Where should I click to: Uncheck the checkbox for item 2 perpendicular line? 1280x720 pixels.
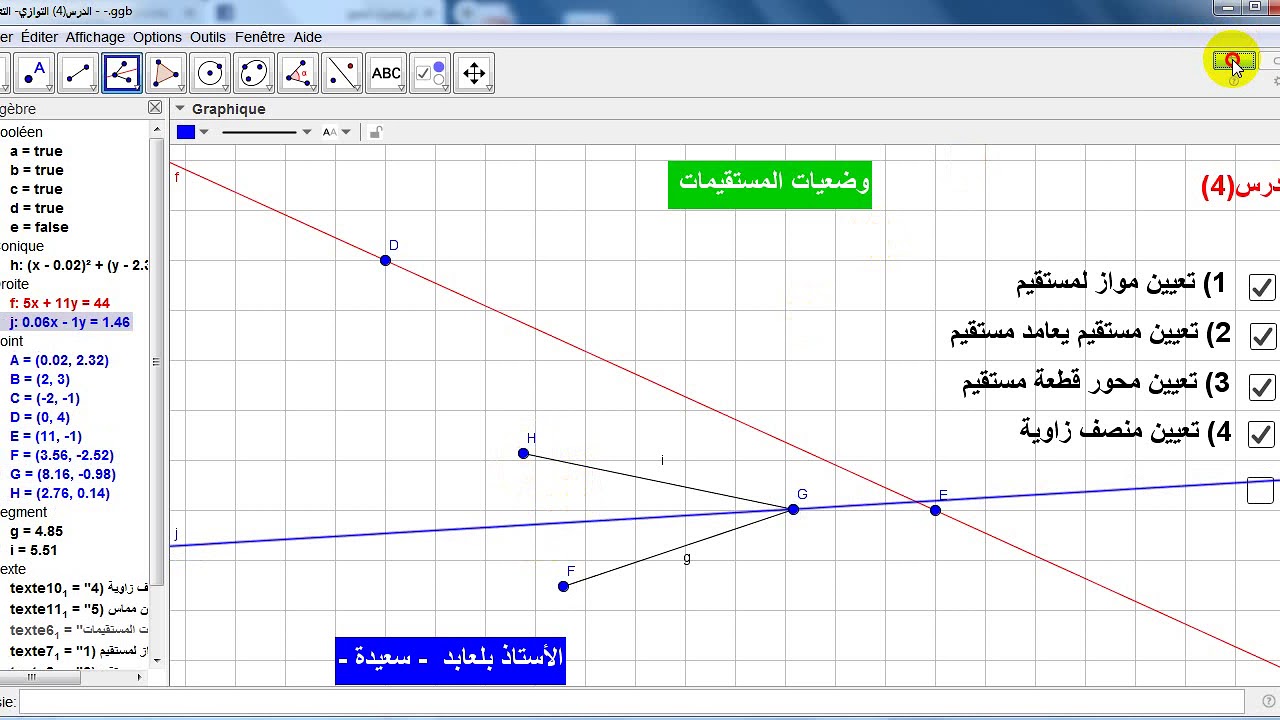click(x=1262, y=336)
